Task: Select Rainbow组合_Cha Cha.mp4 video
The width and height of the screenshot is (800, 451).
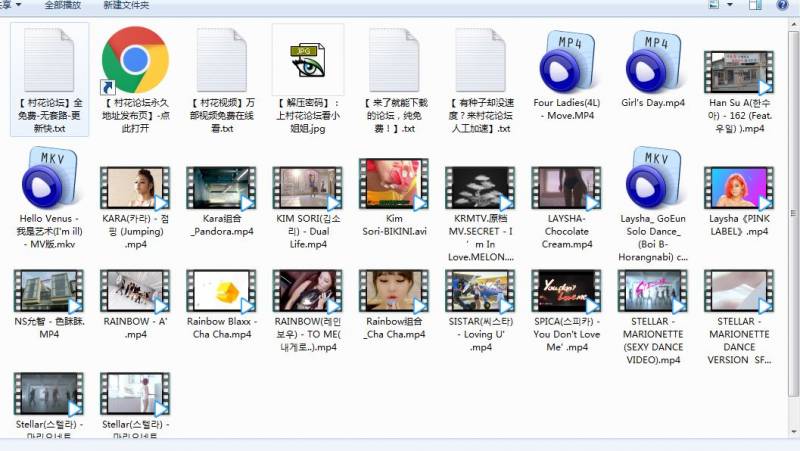Action: (x=394, y=305)
